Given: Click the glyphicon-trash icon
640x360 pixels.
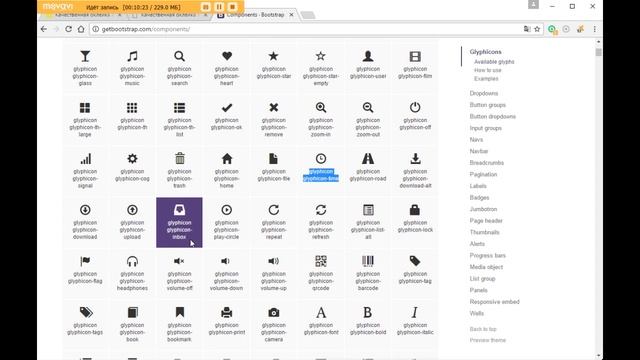Looking at the screenshot, I should [179, 158].
